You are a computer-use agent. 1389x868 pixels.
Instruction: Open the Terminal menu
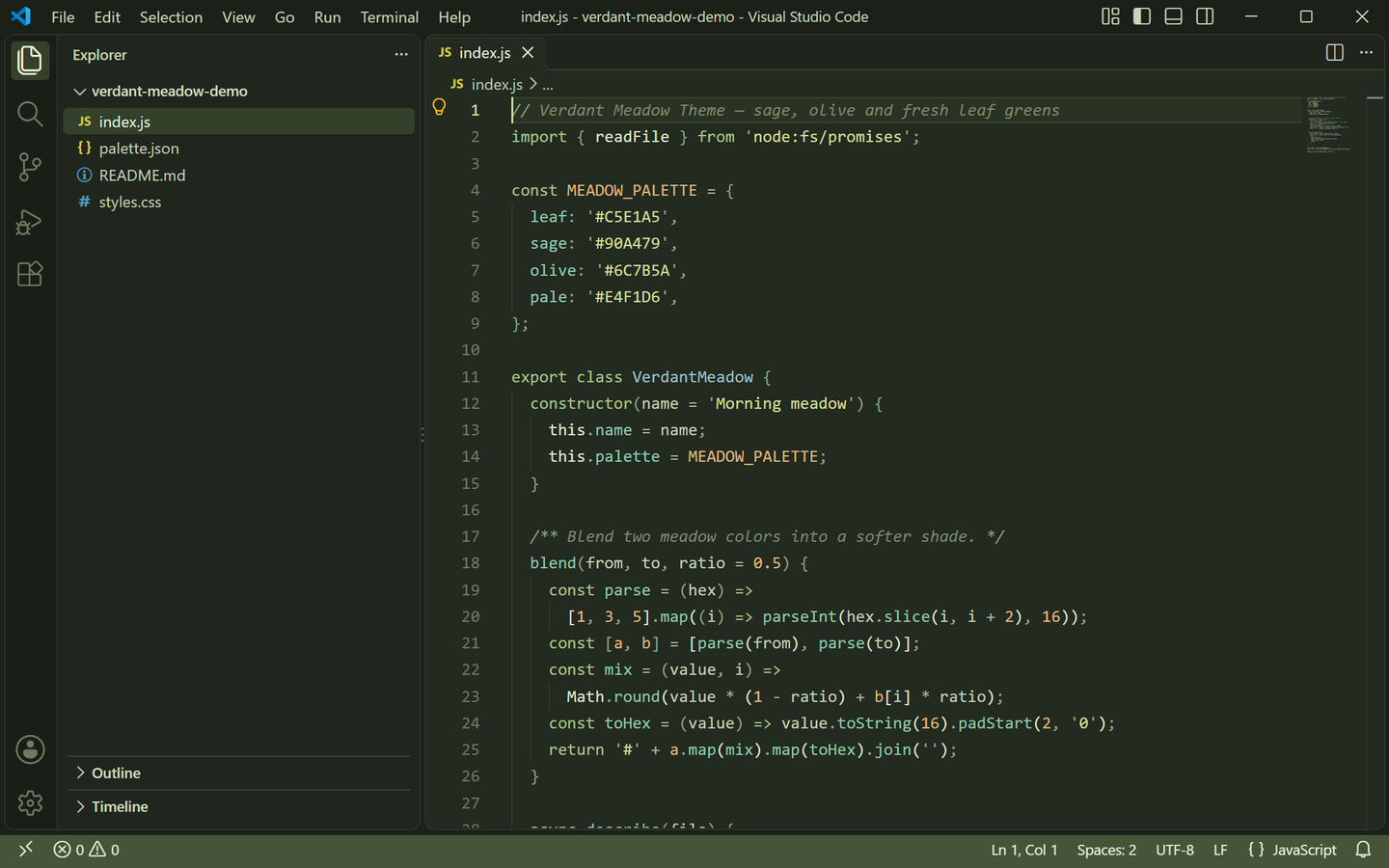point(390,17)
